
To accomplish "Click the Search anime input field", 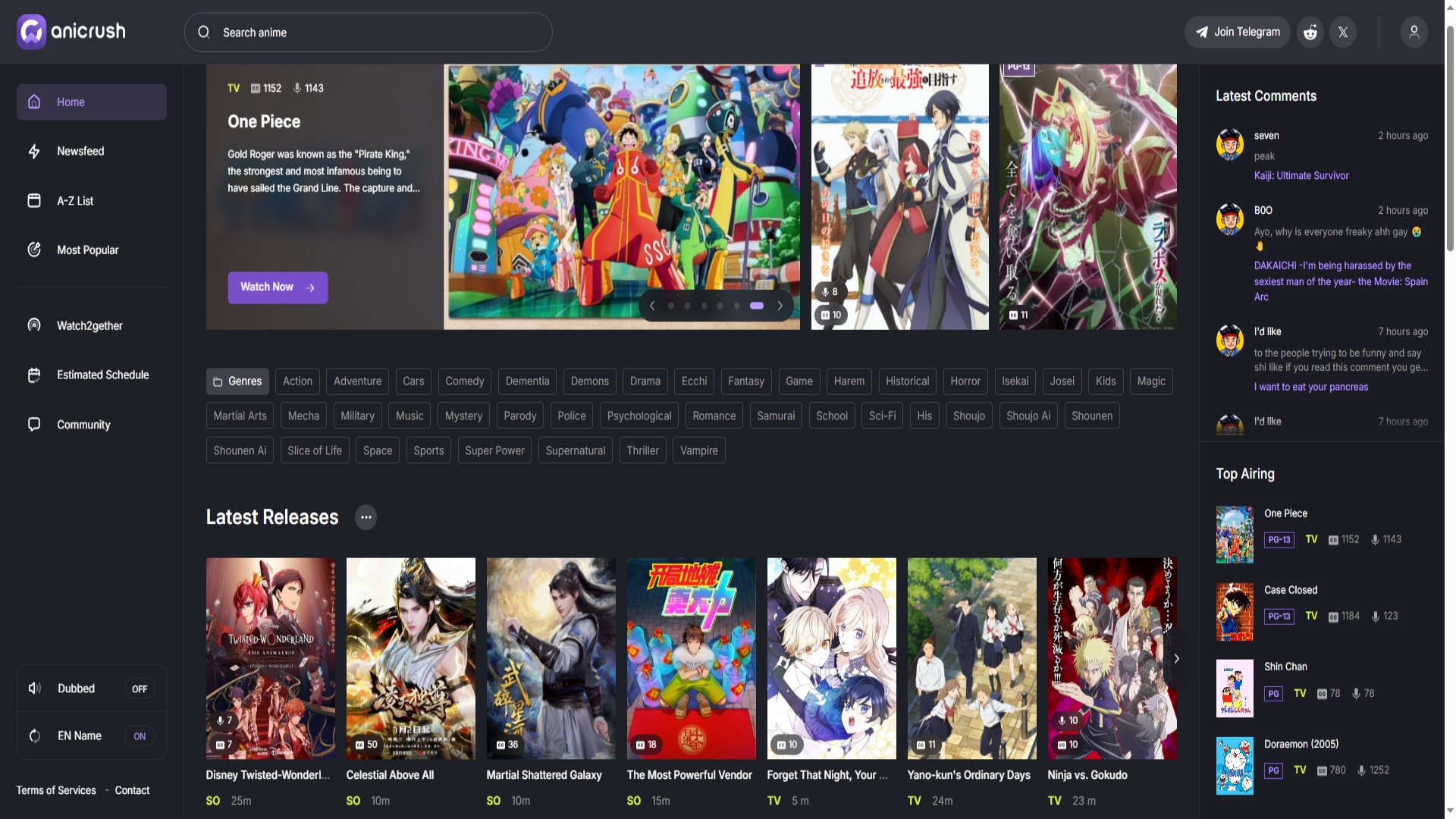I will [x=368, y=32].
